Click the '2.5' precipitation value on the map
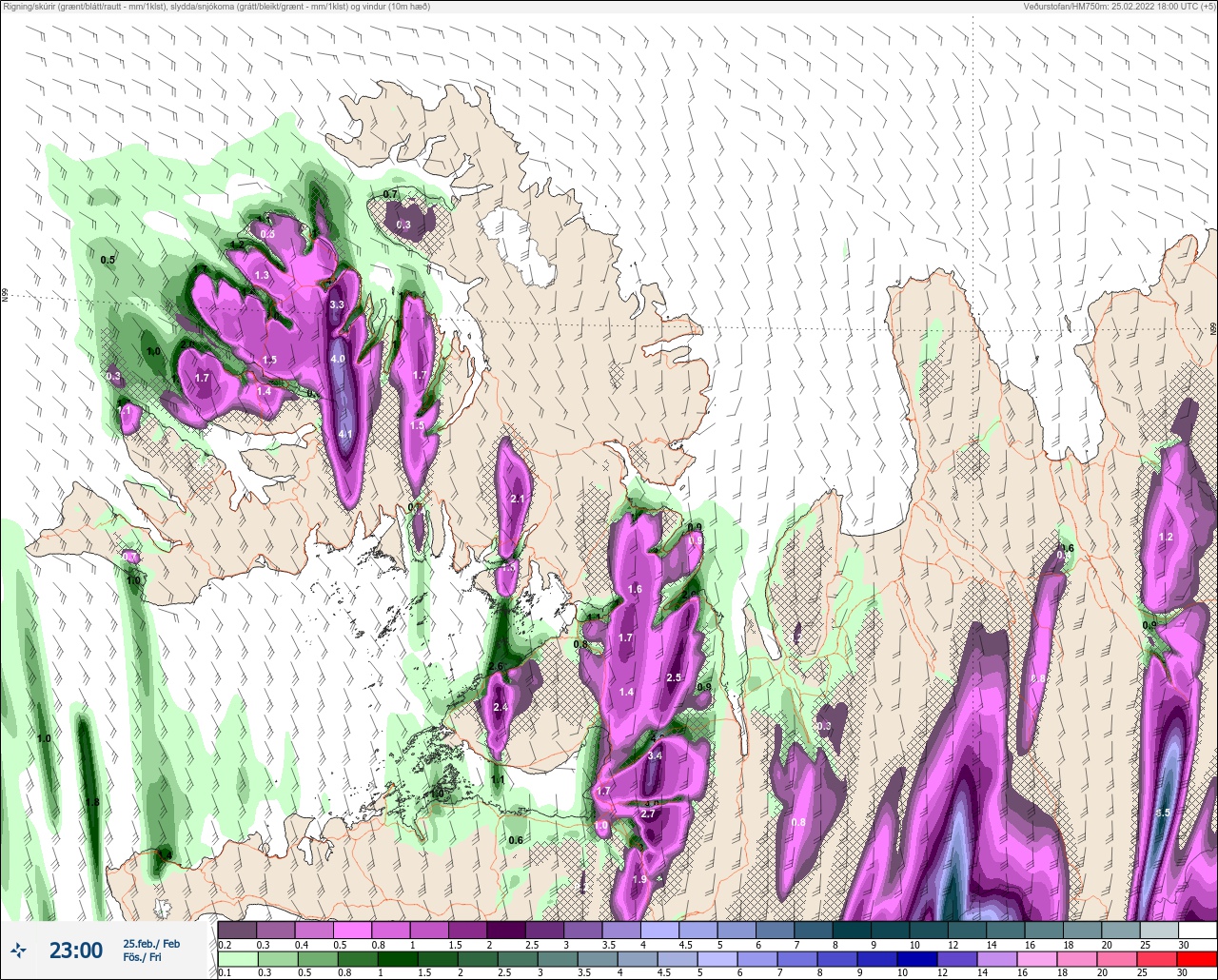1218x980 pixels. point(675,677)
